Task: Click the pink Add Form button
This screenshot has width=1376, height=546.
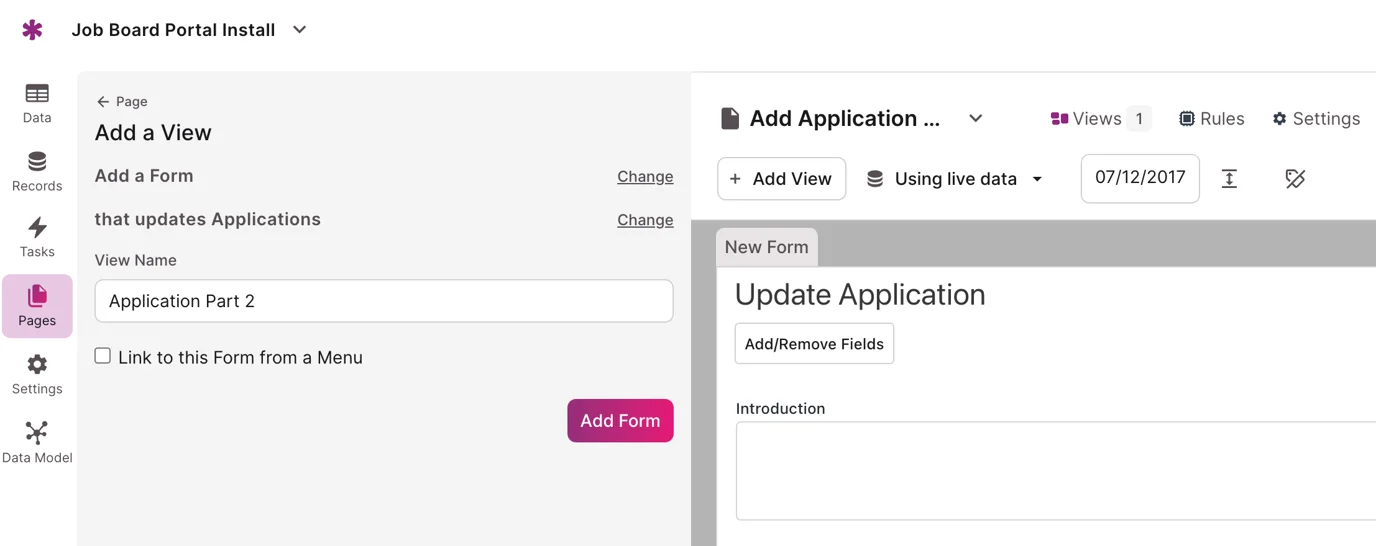Action: (x=620, y=421)
